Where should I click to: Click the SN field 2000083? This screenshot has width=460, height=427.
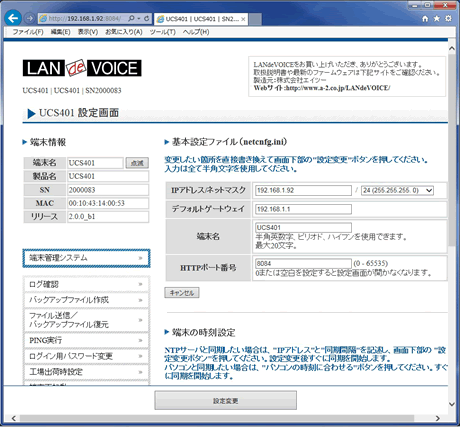pos(108,190)
